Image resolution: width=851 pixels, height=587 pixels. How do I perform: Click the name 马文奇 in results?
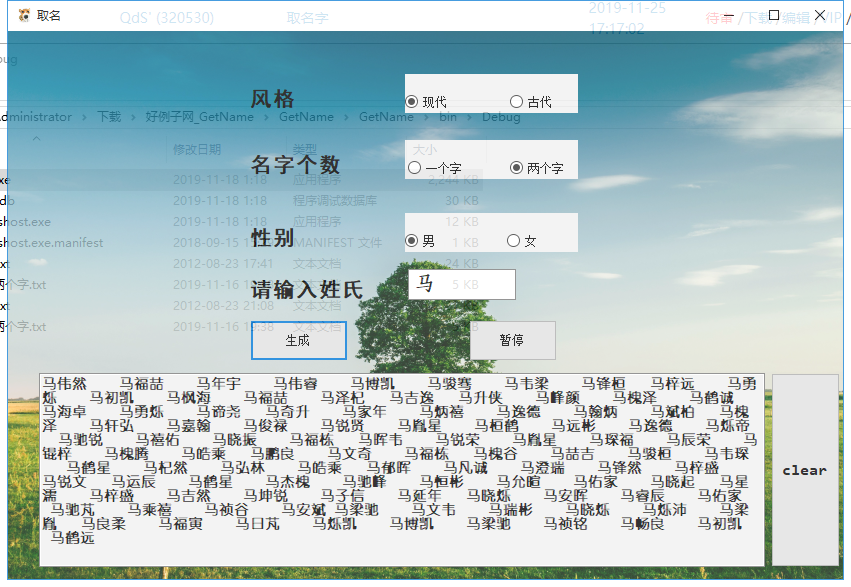click(x=350, y=454)
